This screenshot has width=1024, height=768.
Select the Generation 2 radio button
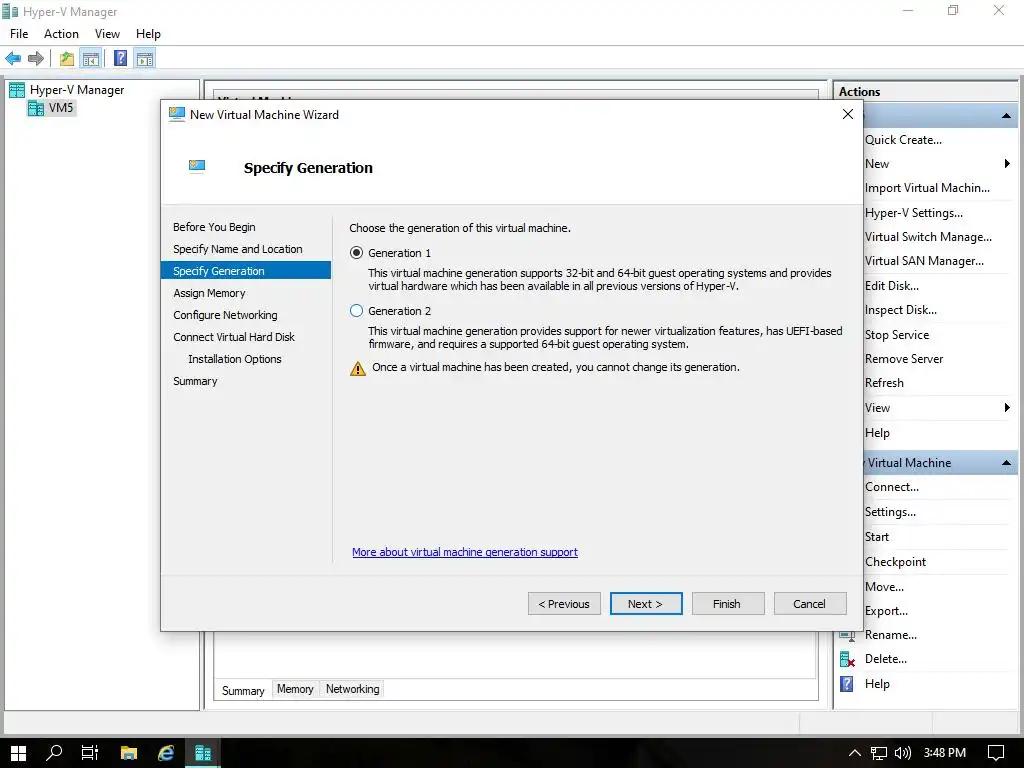click(357, 311)
